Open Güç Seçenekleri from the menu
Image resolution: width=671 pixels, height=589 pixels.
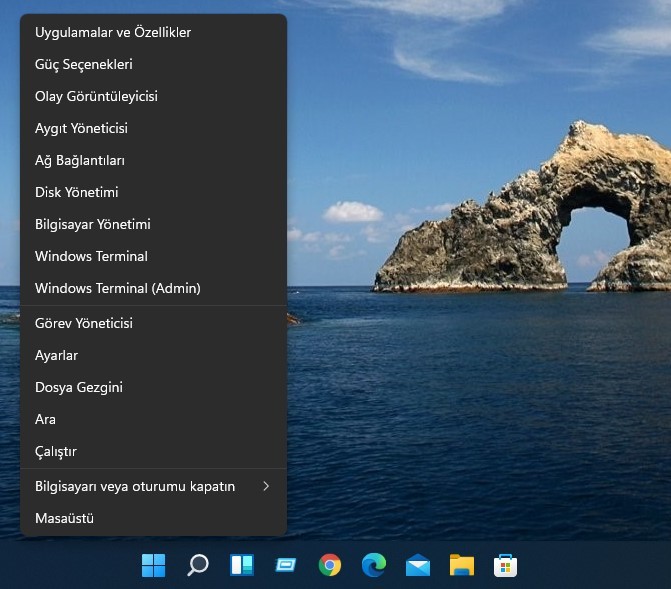pyautogui.click(x=84, y=64)
